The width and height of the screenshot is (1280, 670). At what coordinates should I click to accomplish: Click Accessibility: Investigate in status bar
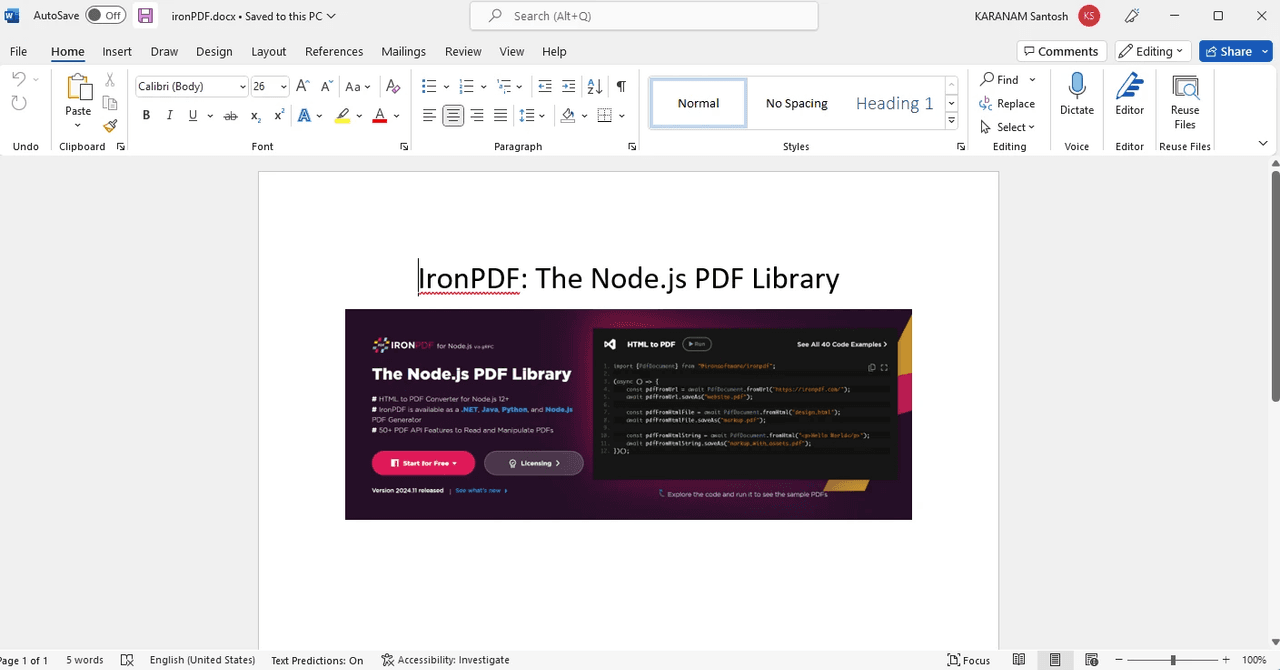445,660
